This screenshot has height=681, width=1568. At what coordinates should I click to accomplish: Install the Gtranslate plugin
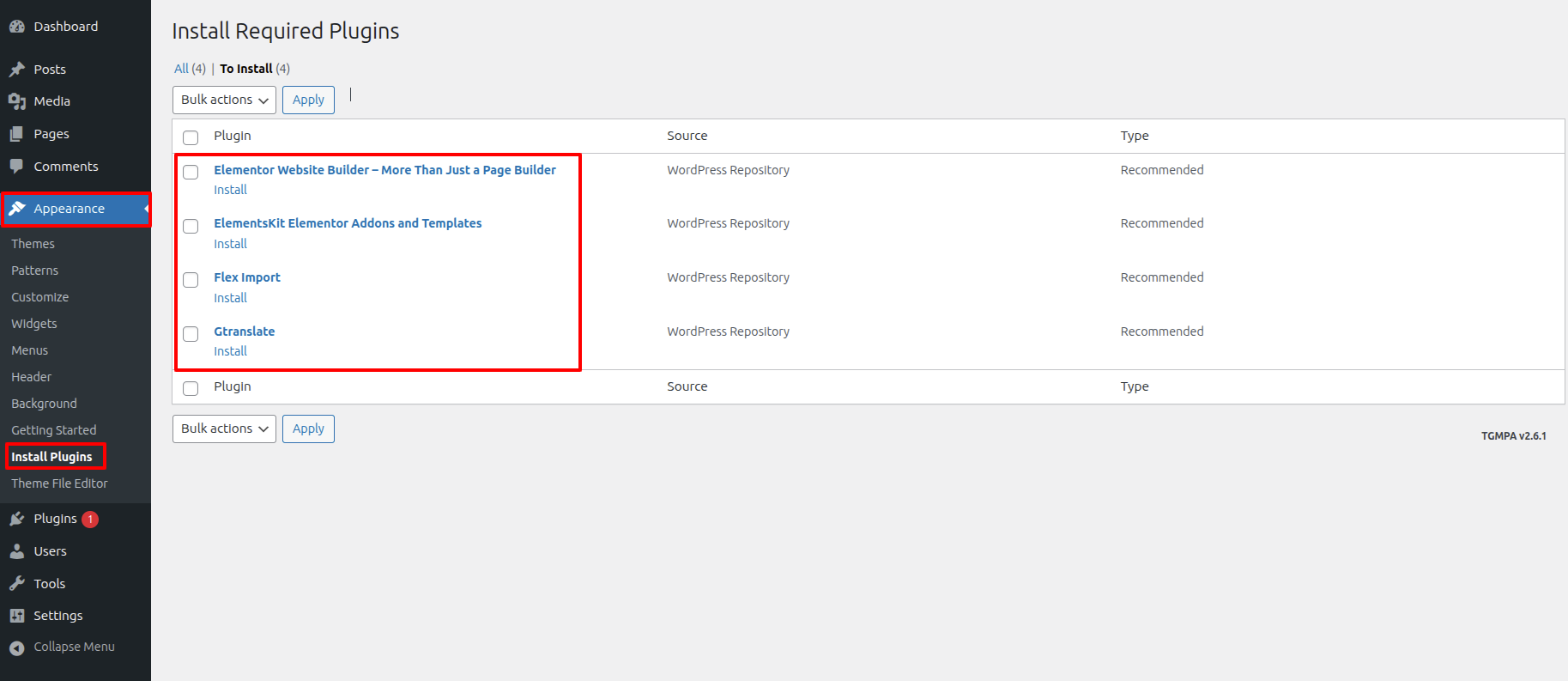pos(230,351)
